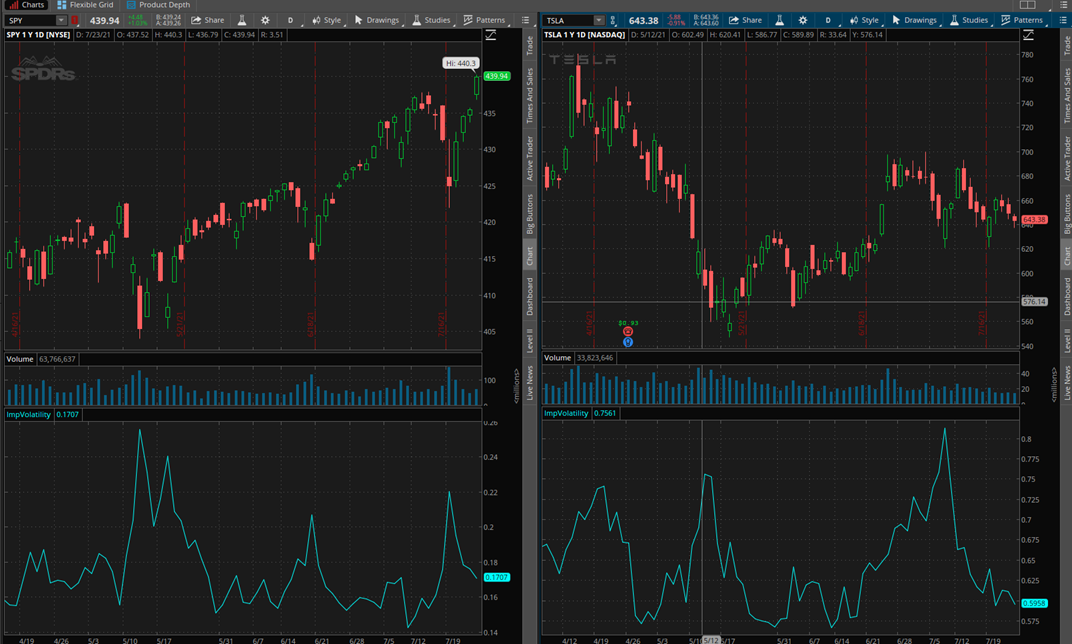The image size is (1072, 644).
Task: Open the chart grid layout selector icon
Action: (1027, 5)
